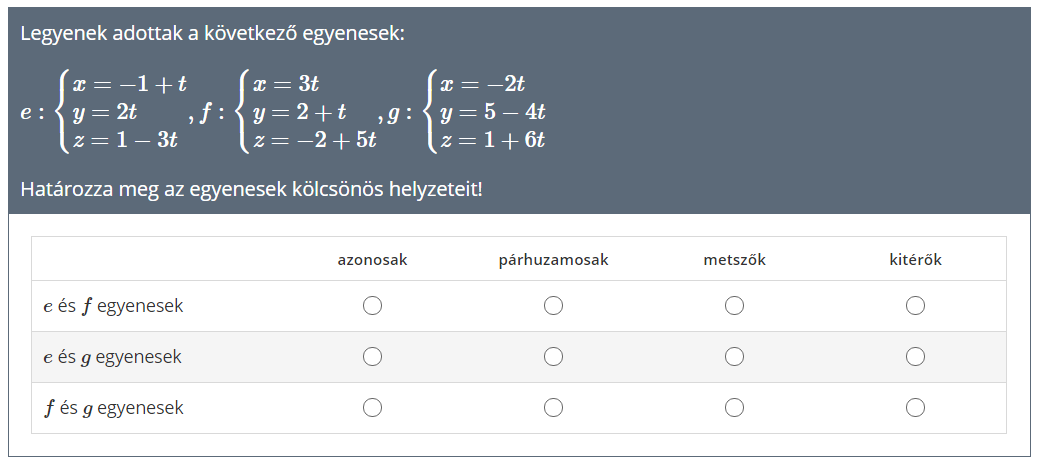Click the 'metszők' column header
1040x465 pixels.
(734, 260)
